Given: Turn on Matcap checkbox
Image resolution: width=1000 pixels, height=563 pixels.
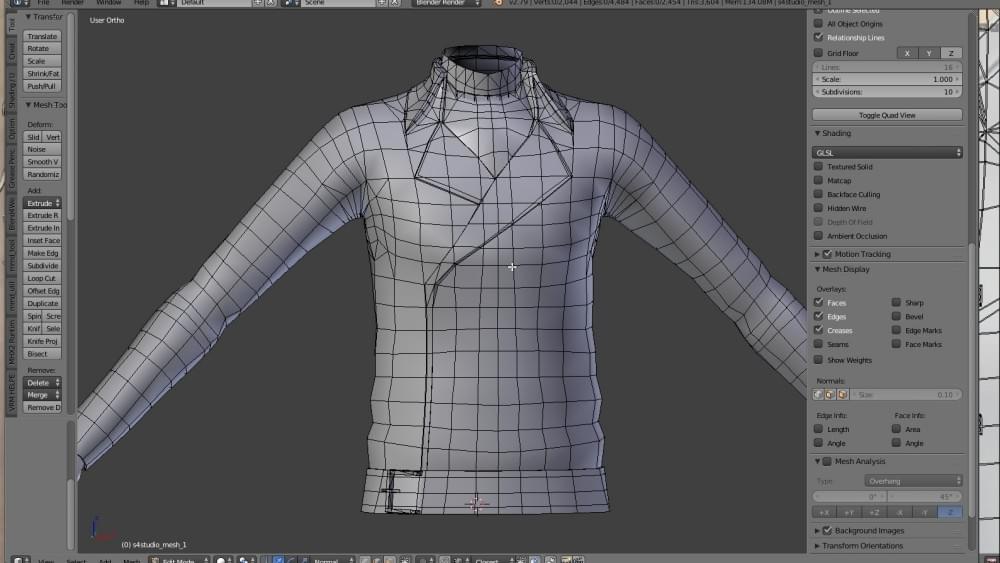Looking at the screenshot, I should pos(818,180).
